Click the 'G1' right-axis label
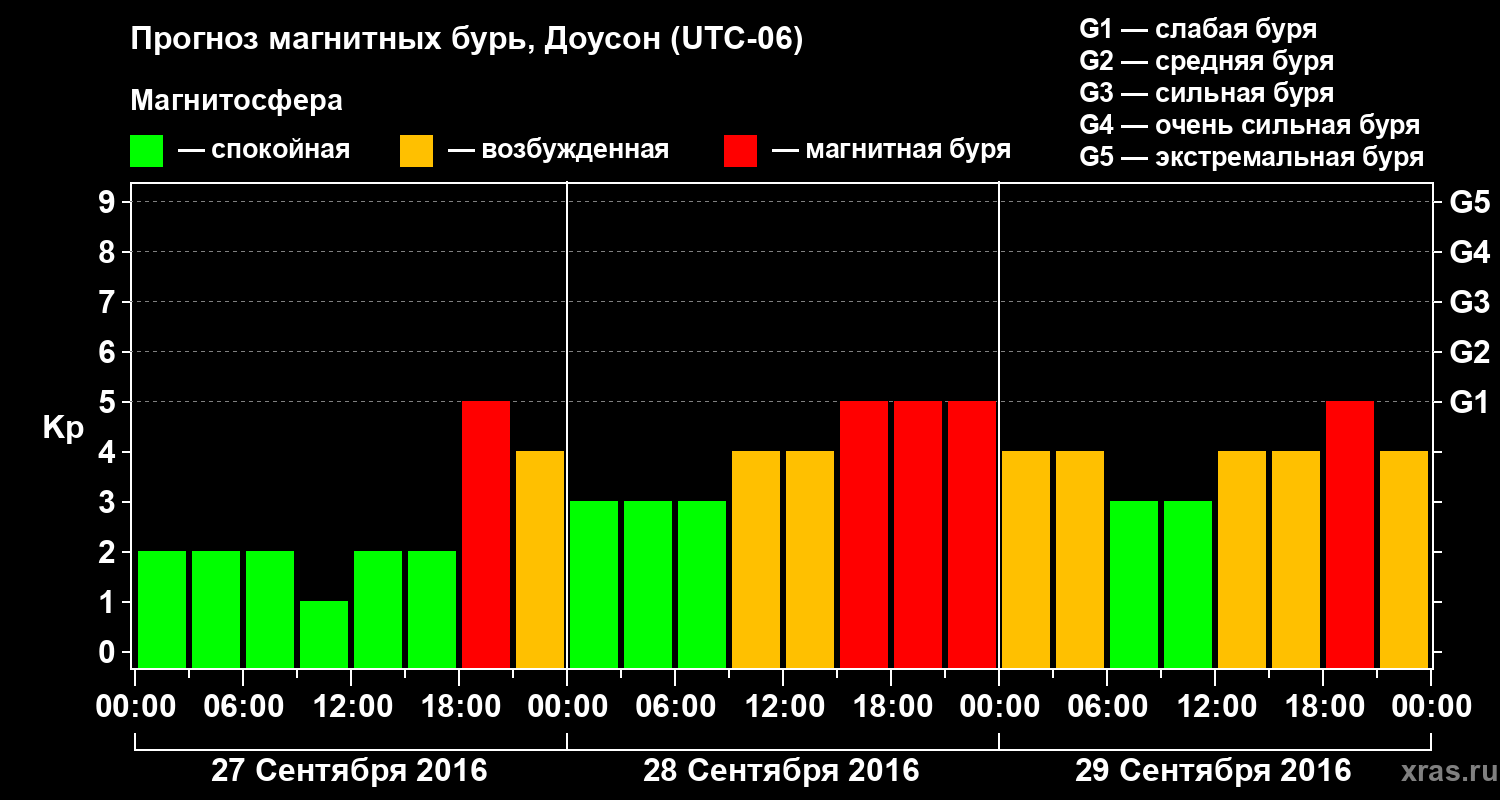The image size is (1500, 800). [1469, 402]
